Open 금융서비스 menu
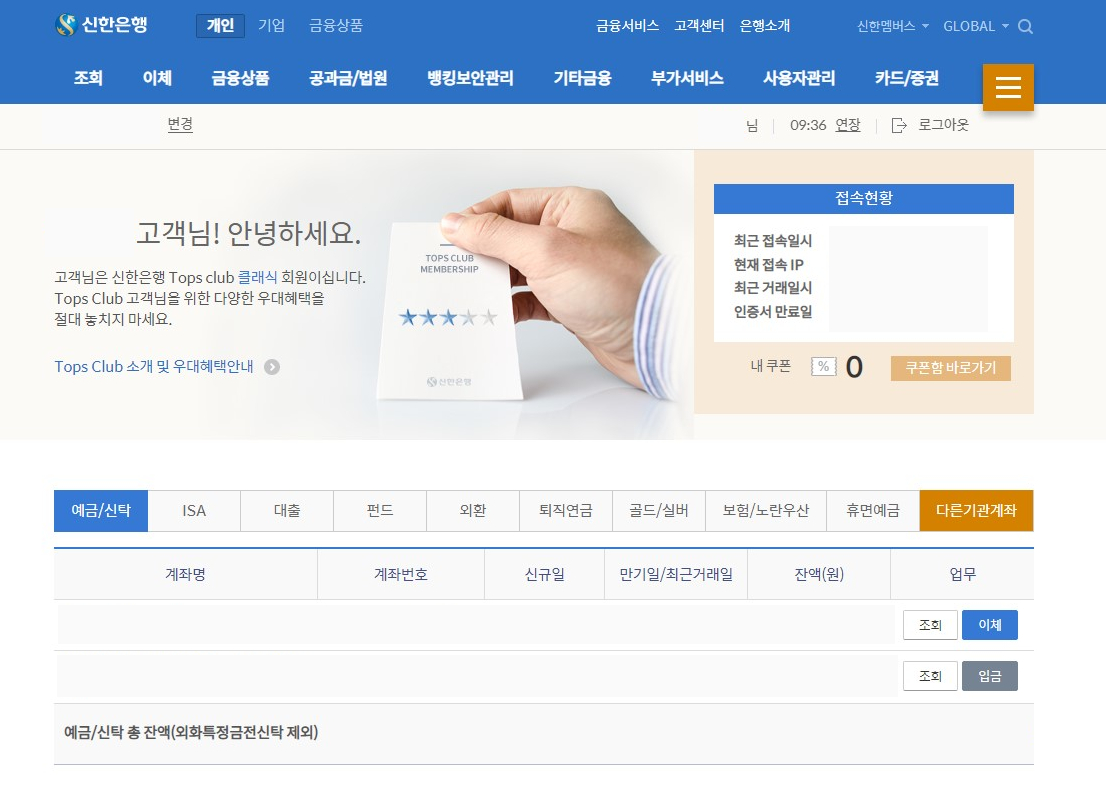1106x790 pixels. click(627, 26)
